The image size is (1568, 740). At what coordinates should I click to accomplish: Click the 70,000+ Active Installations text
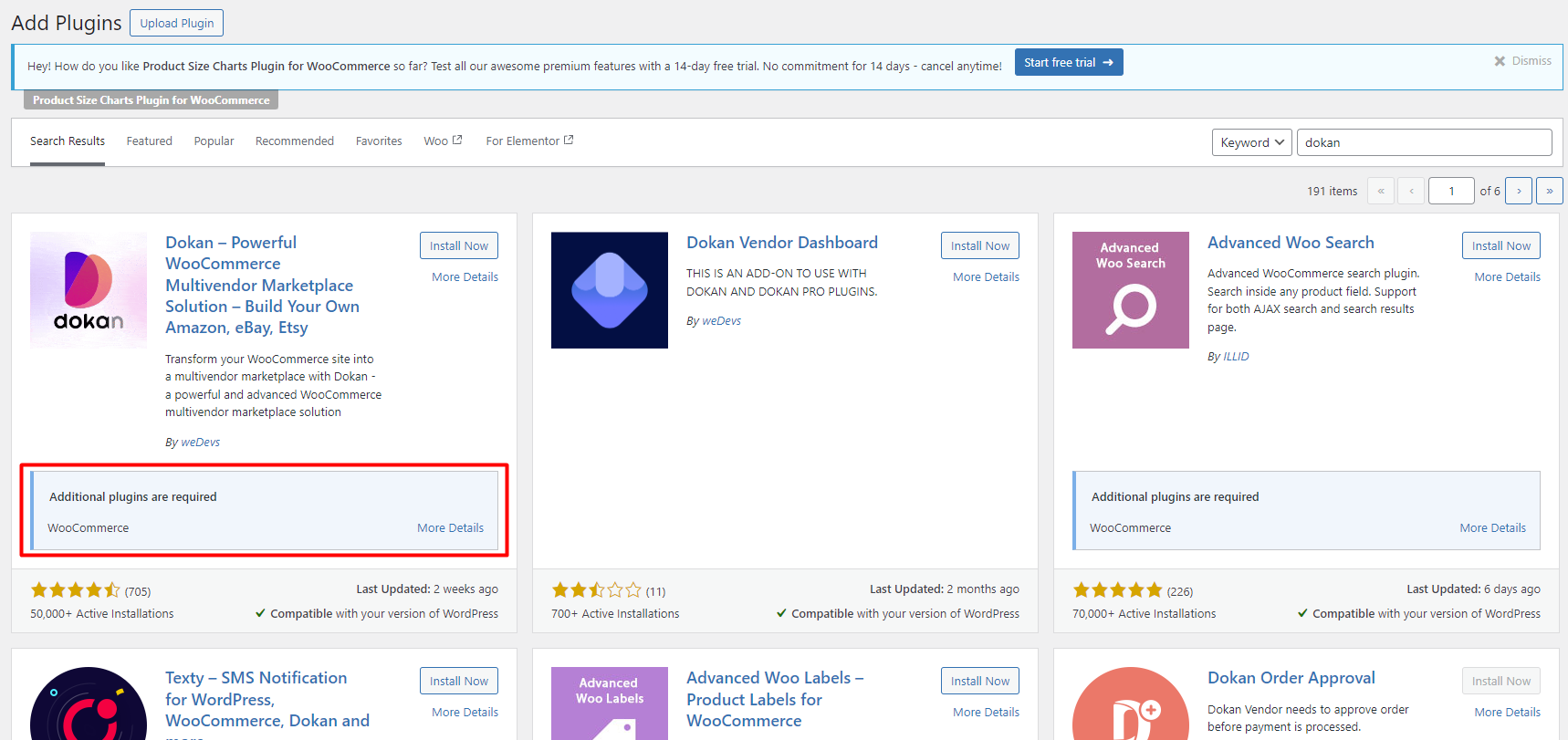pyautogui.click(x=1145, y=614)
